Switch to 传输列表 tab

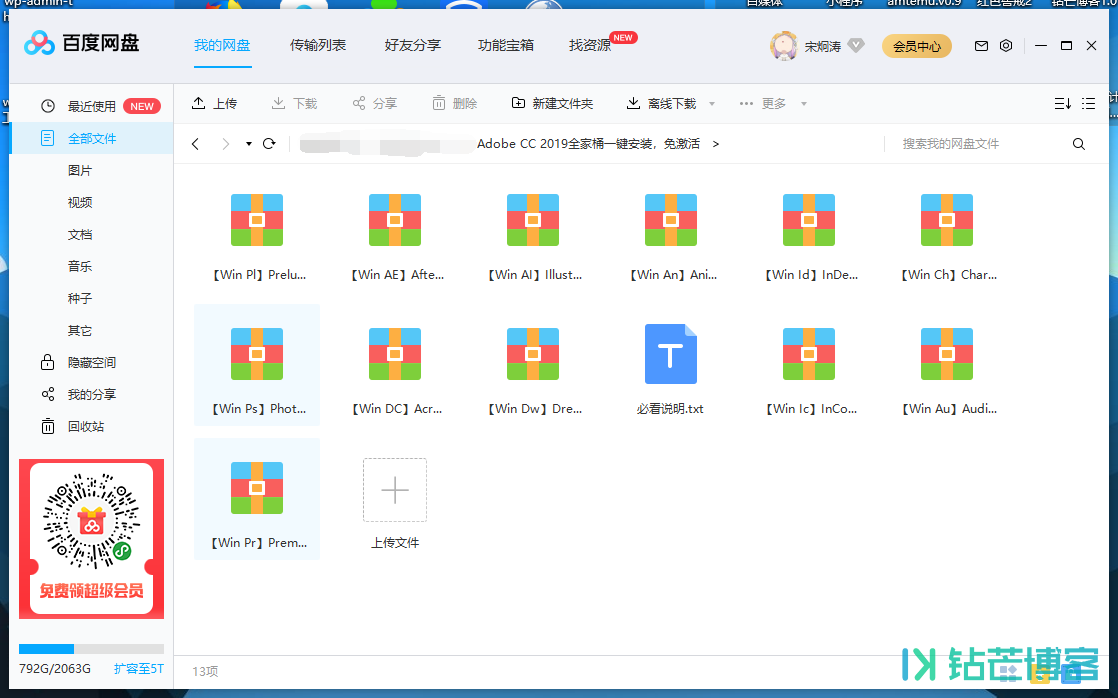318,46
